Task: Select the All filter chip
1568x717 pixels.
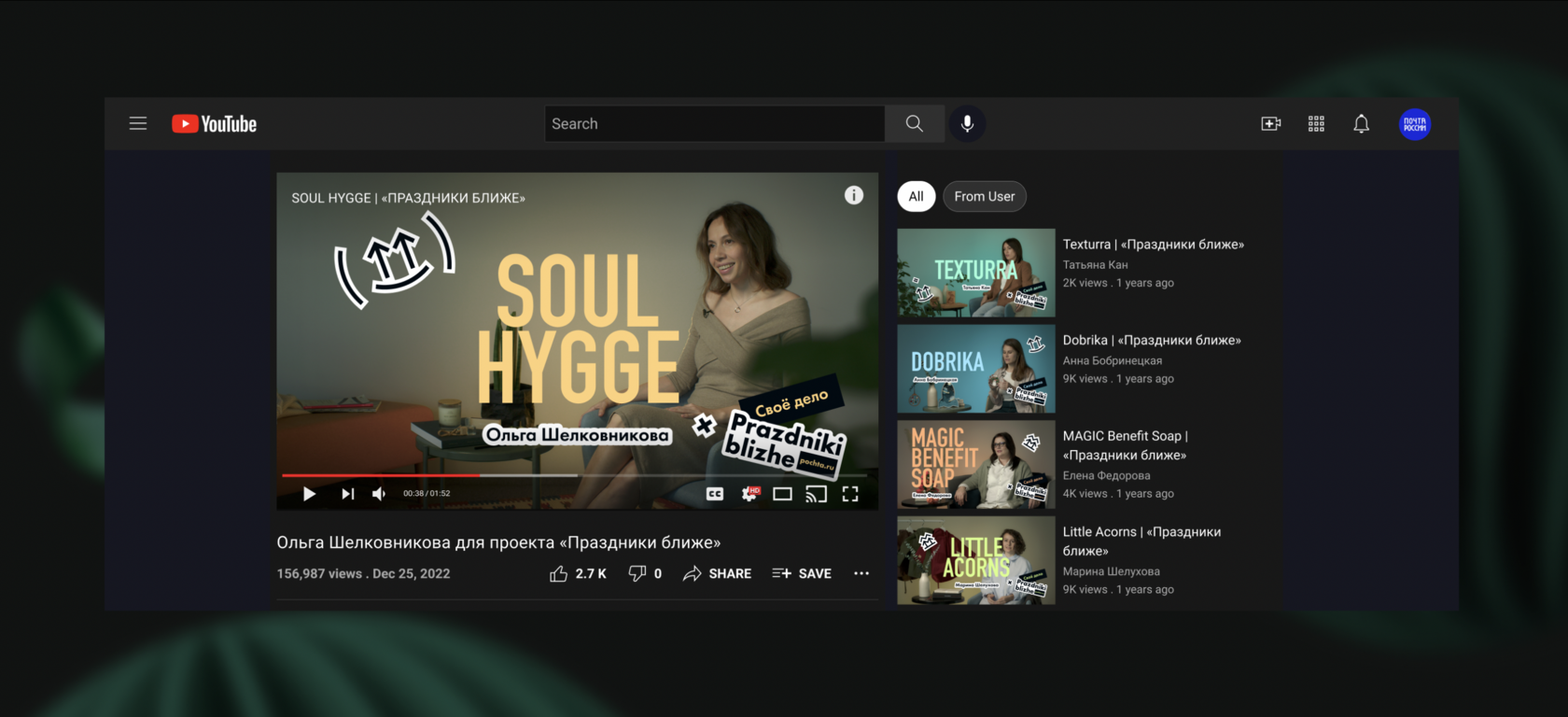Action: (917, 196)
